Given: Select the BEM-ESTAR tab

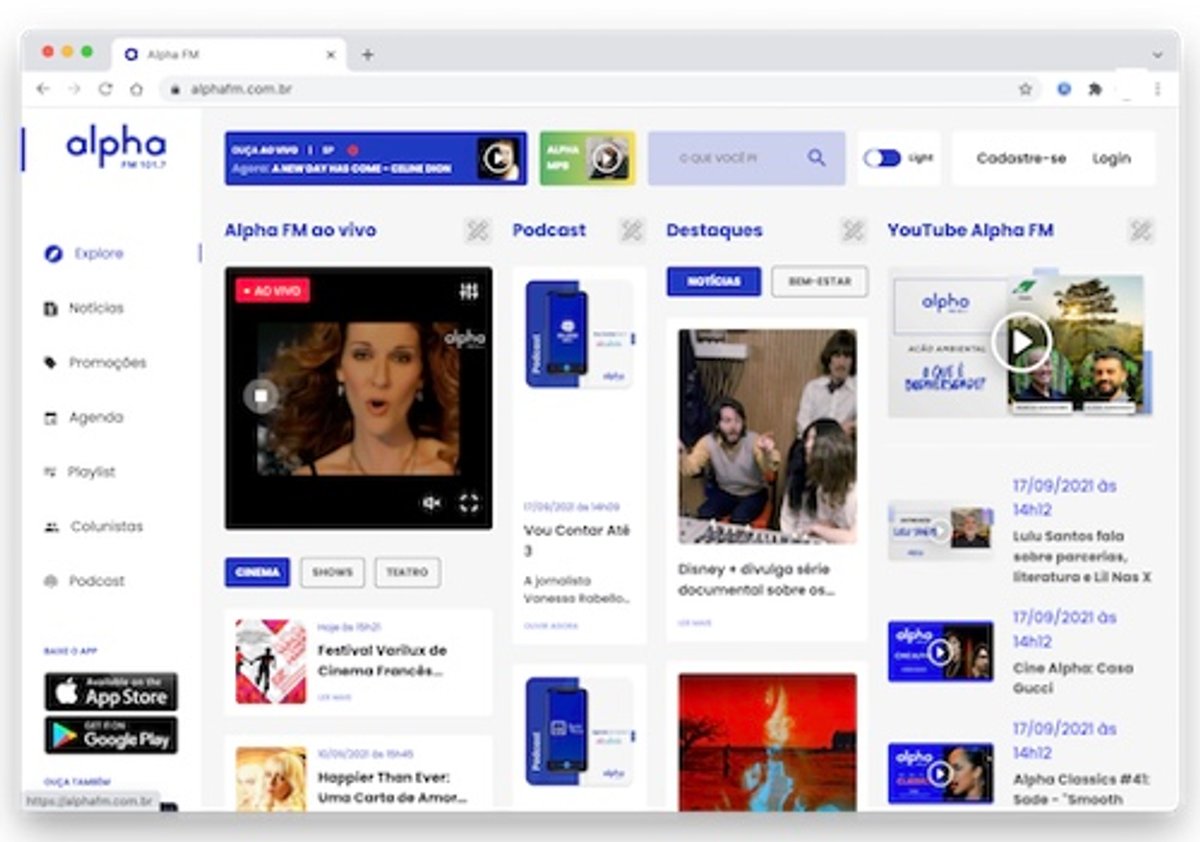Looking at the screenshot, I should pyautogui.click(x=819, y=282).
